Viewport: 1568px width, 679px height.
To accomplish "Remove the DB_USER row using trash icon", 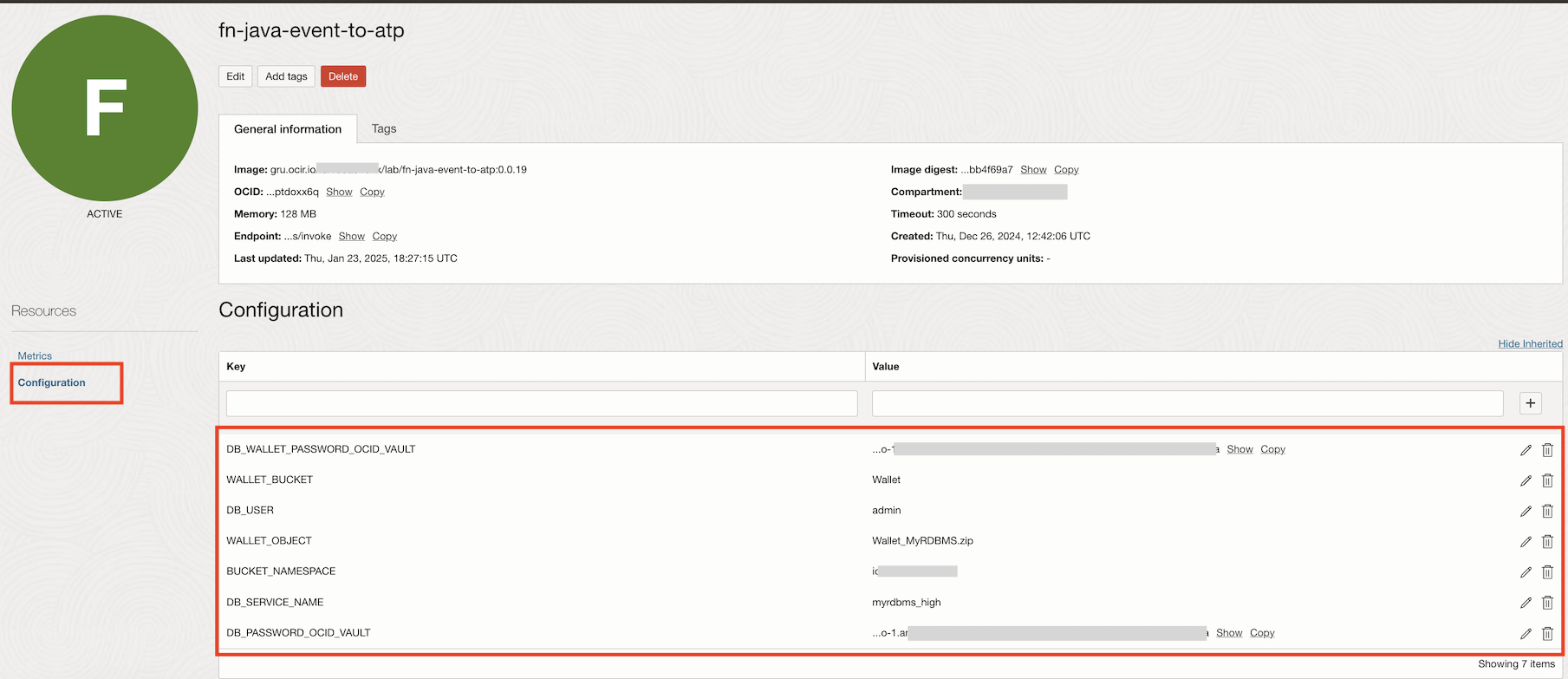I will (1547, 511).
